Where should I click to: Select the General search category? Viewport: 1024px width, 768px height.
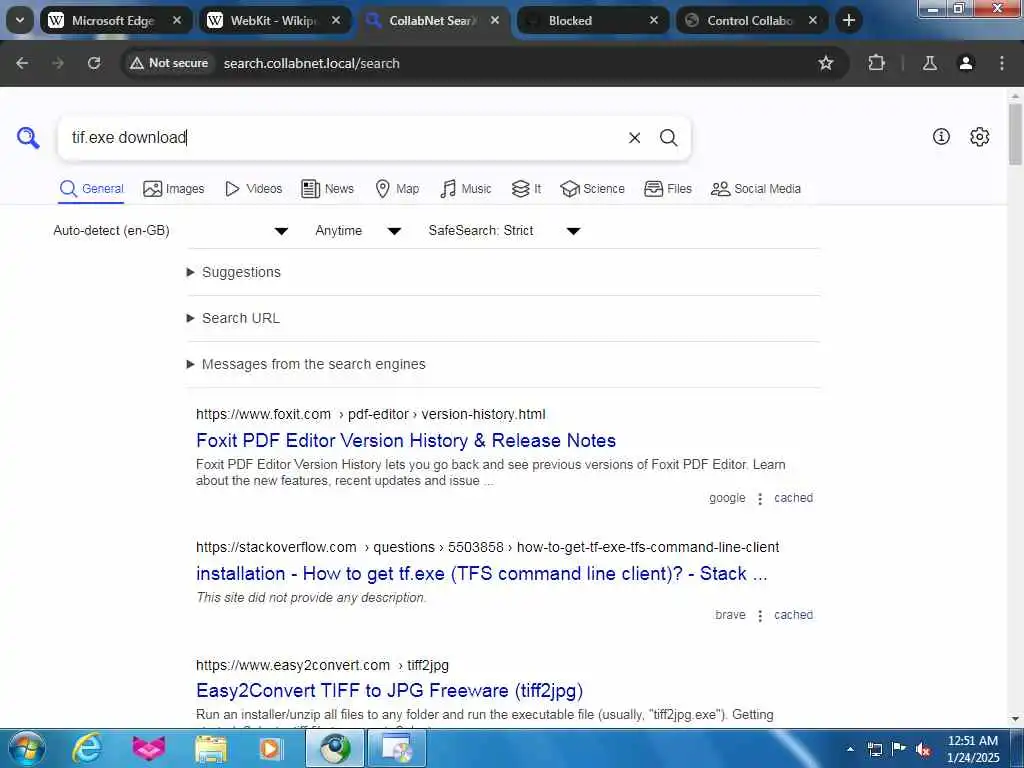pyautogui.click(x=91, y=189)
